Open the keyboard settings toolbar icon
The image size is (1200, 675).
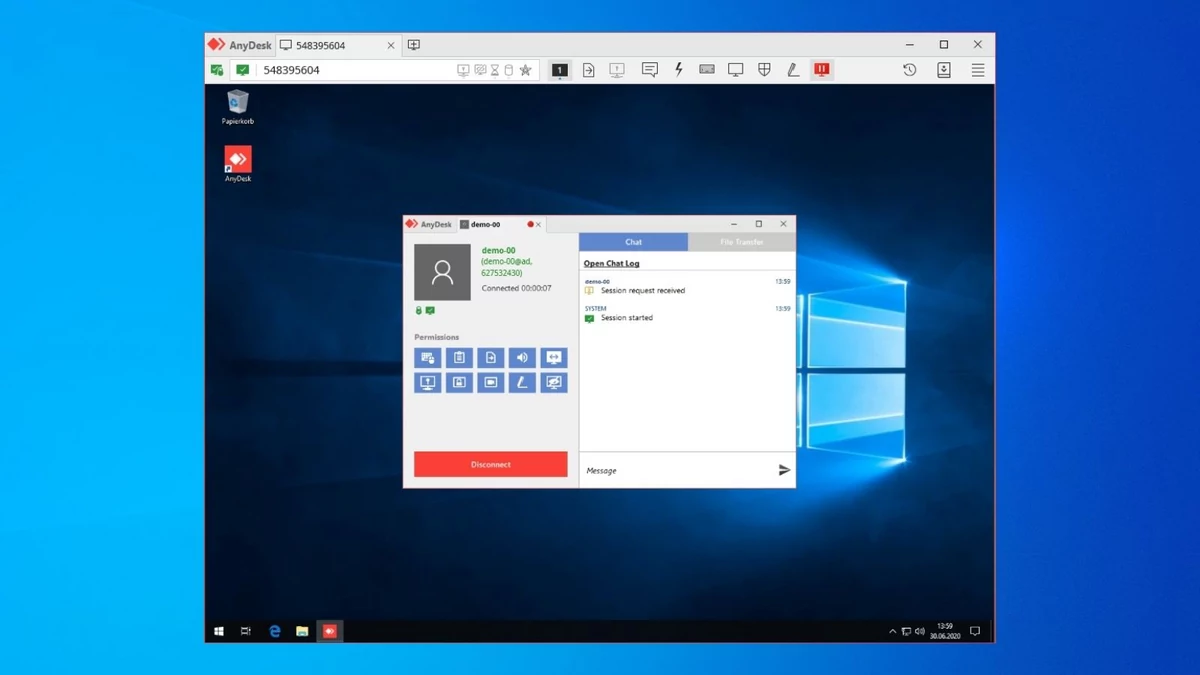tap(707, 70)
